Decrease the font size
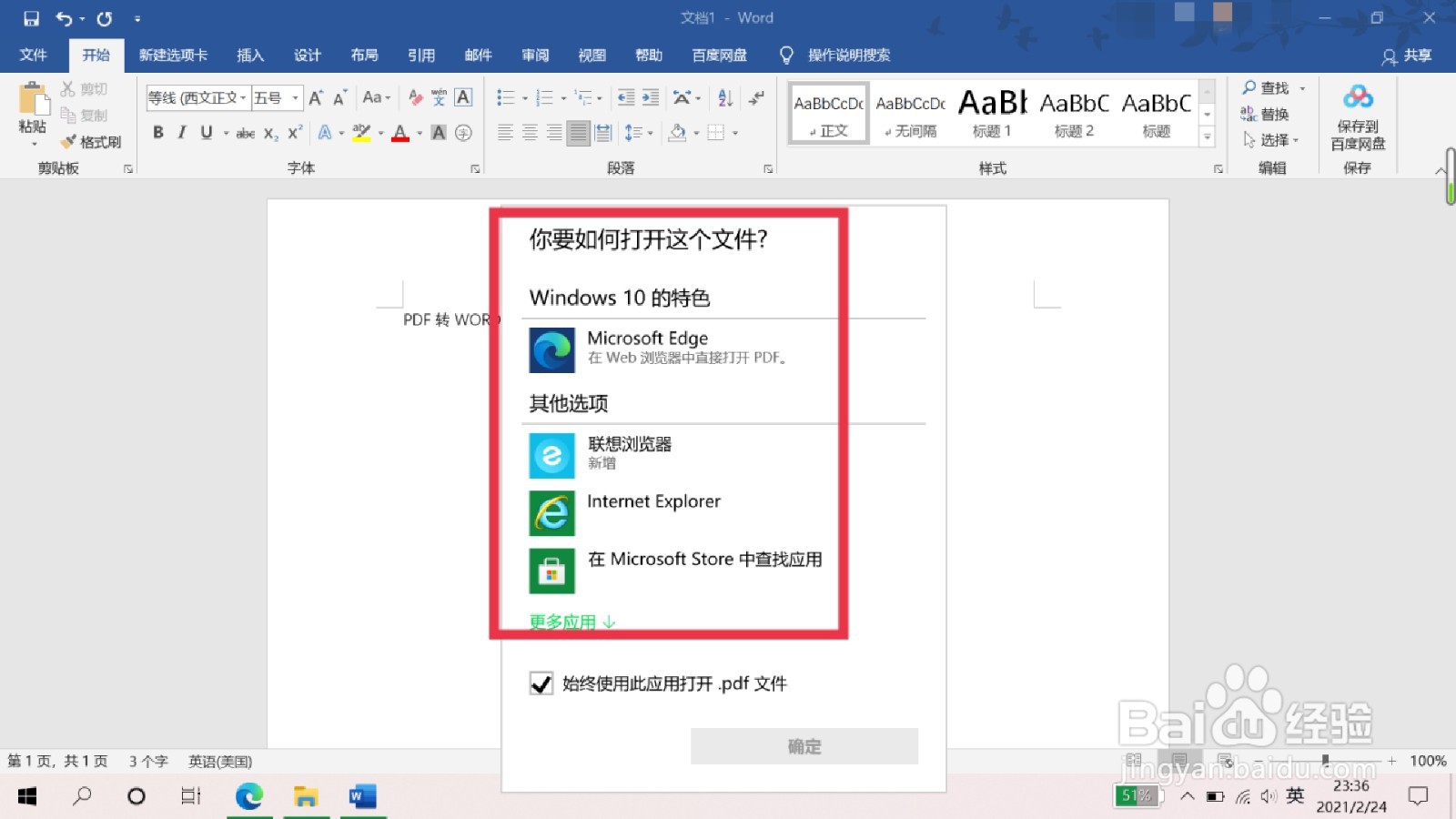 [x=339, y=97]
